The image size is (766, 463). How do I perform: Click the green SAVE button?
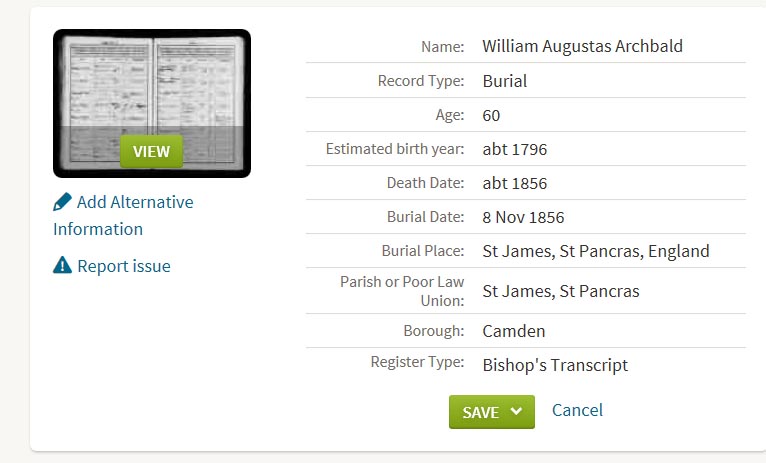[x=491, y=412]
